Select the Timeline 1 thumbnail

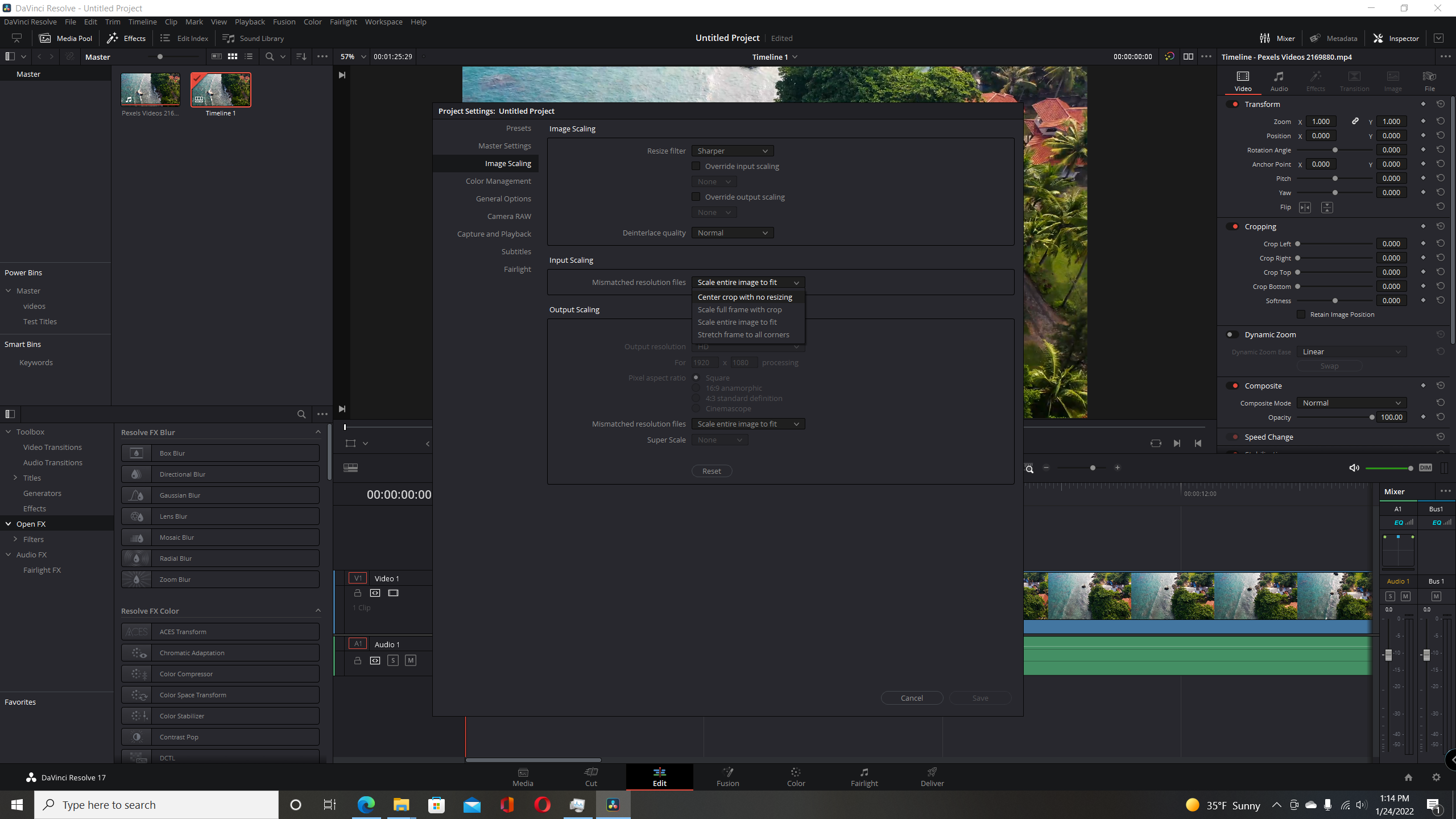tap(221, 89)
